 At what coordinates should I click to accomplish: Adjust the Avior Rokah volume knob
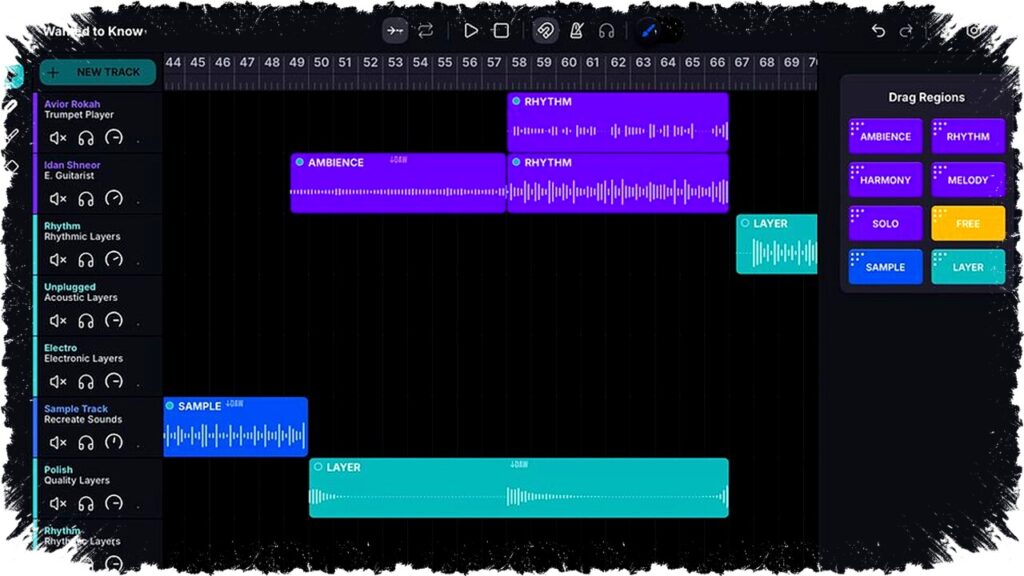tap(114, 137)
